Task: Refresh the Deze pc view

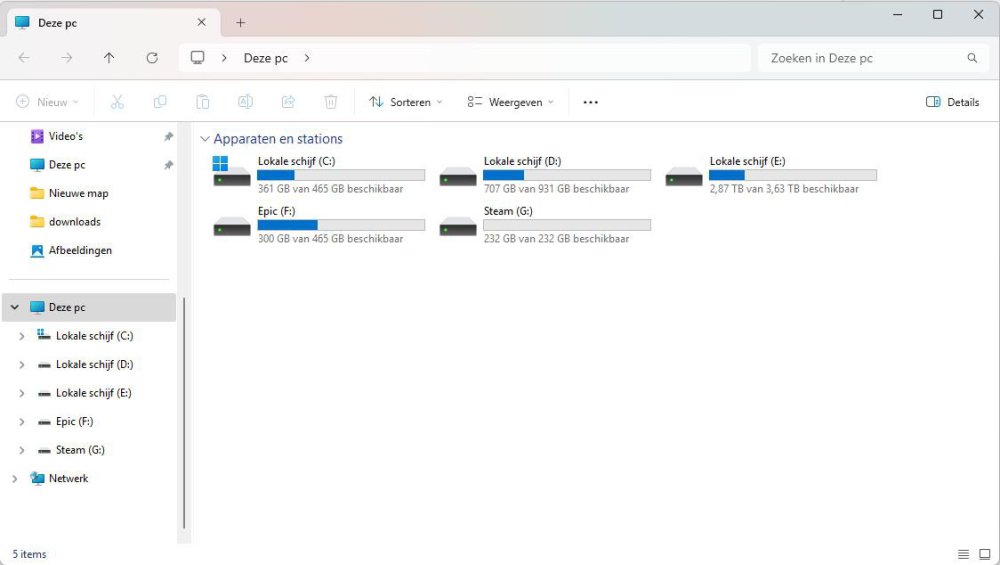Action: (152, 58)
